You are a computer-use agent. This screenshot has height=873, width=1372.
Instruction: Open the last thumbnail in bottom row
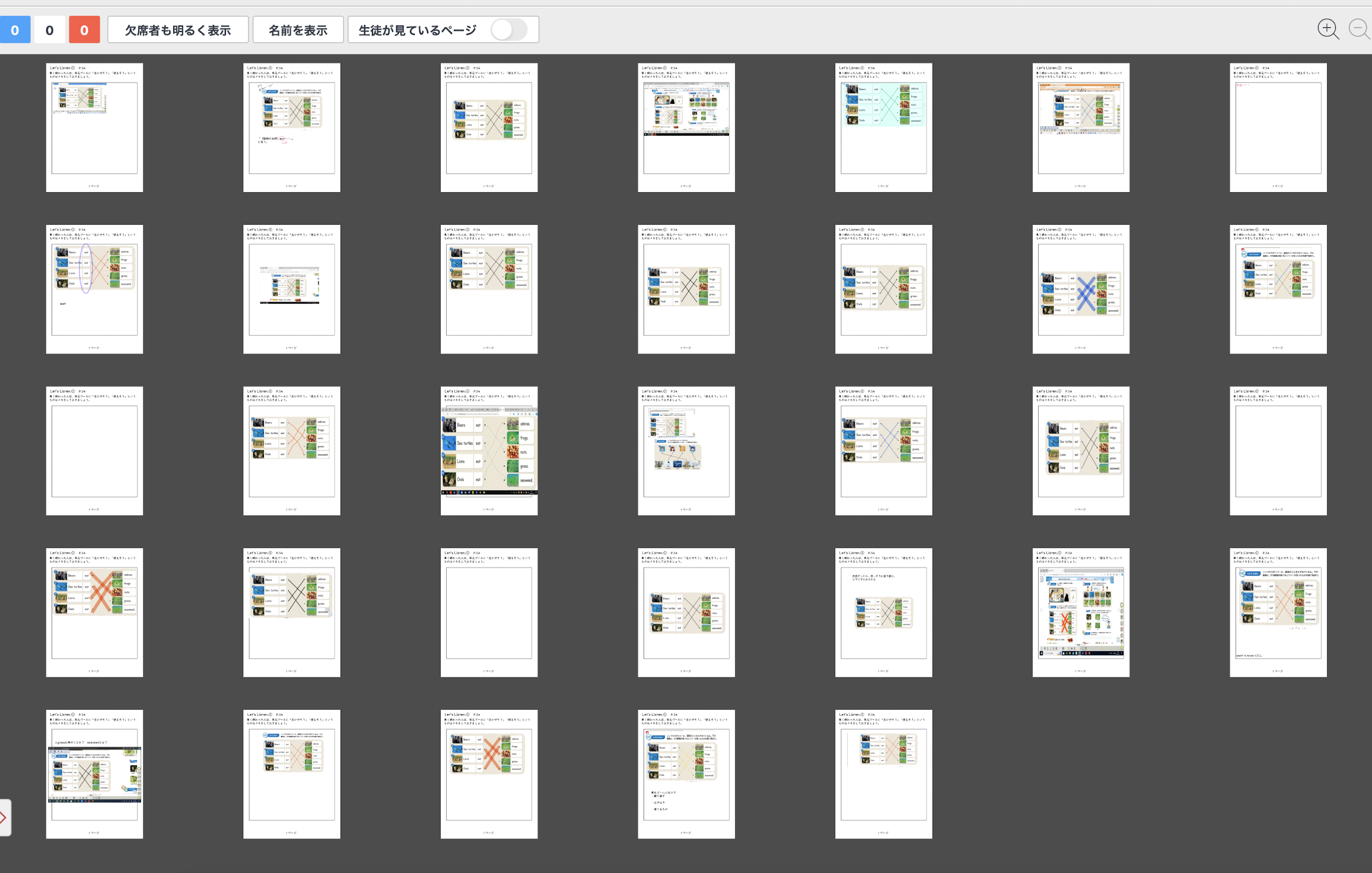pyautogui.click(x=883, y=774)
